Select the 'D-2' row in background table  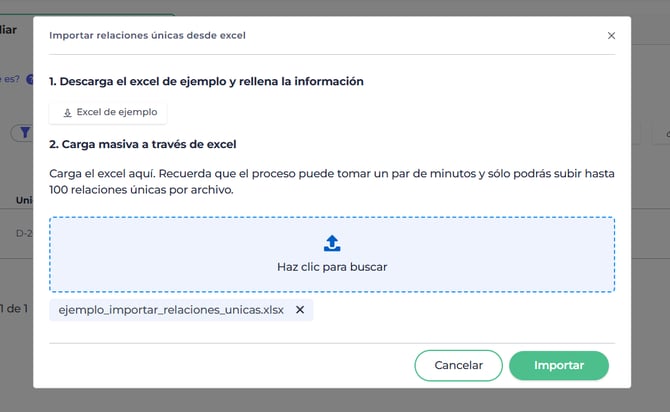[x=24, y=233]
